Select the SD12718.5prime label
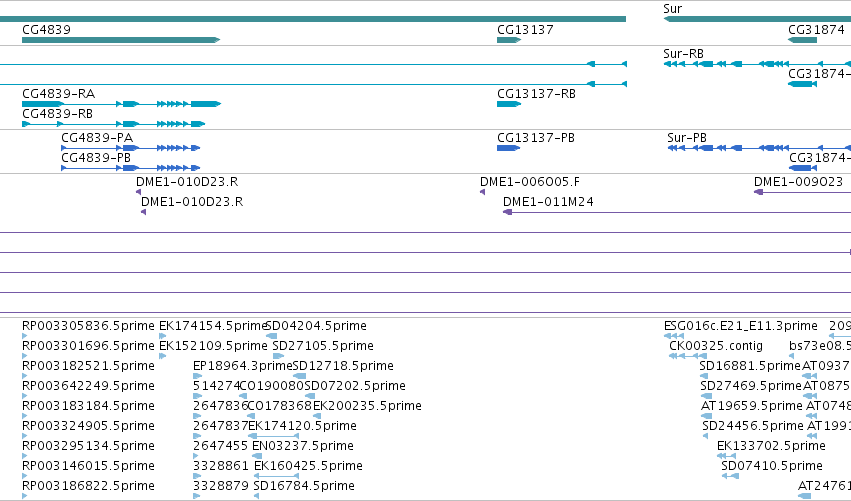 click(x=343, y=366)
